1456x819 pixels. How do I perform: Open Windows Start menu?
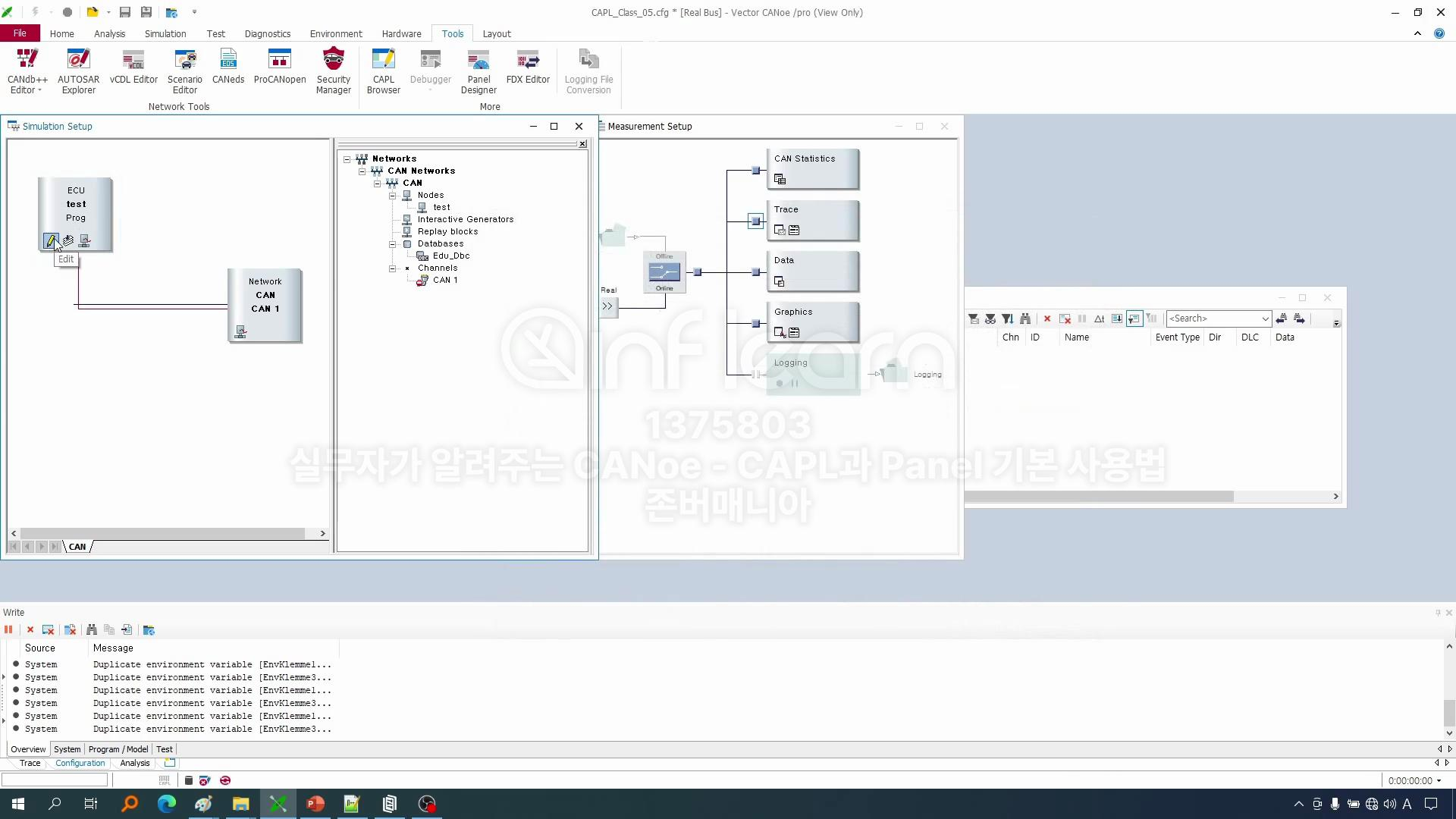point(18,804)
